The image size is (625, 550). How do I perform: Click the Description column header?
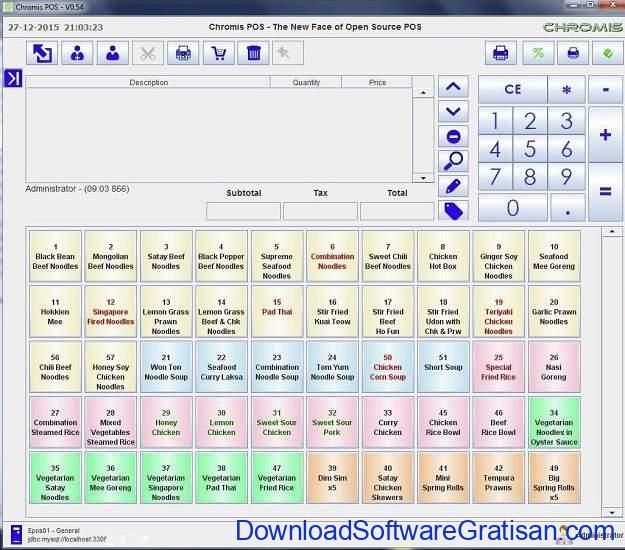(148, 82)
